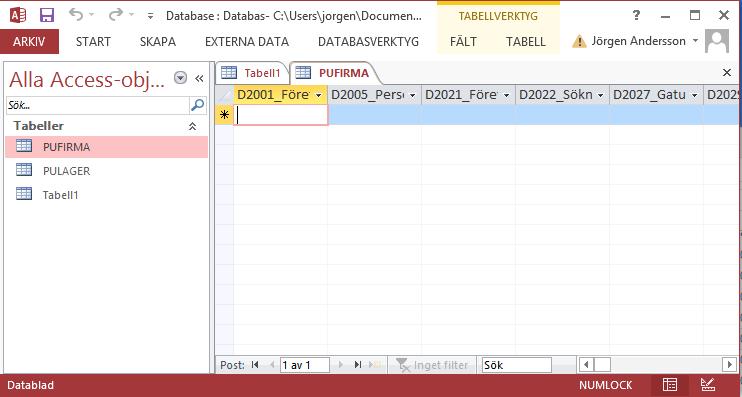Image resolution: width=742 pixels, height=397 pixels.
Task: Switch to Design view via status bar icon
Action: coord(708,385)
